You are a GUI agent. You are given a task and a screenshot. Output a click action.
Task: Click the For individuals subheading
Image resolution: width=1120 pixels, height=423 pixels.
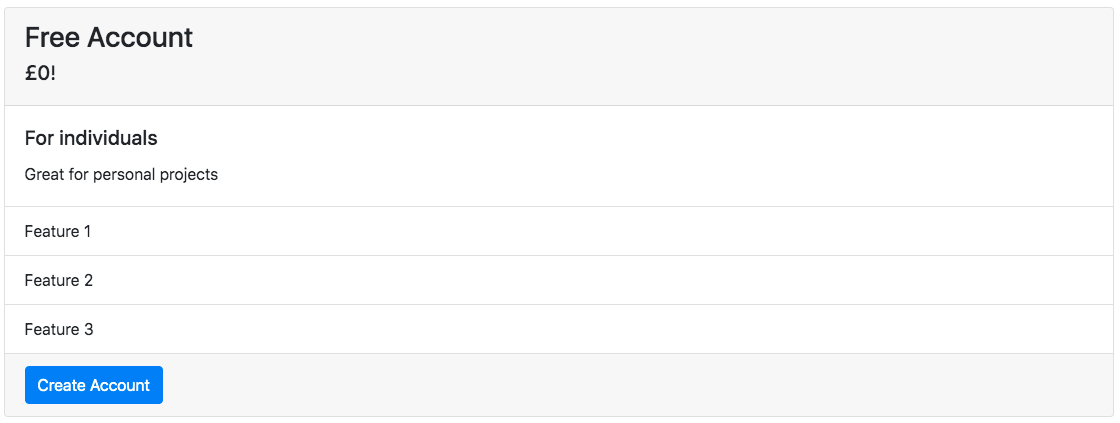click(91, 138)
